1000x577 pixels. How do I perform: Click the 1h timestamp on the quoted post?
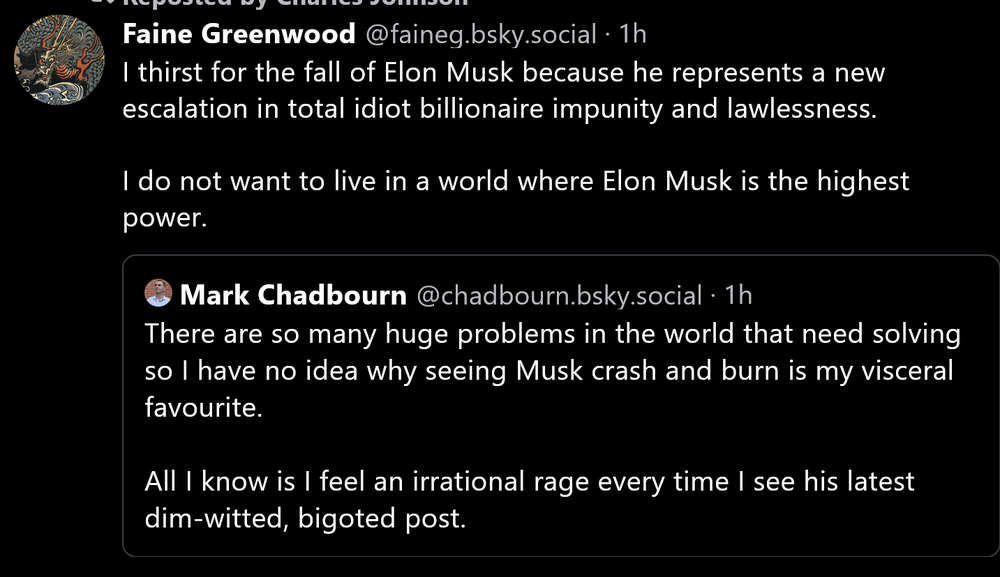[738, 296]
